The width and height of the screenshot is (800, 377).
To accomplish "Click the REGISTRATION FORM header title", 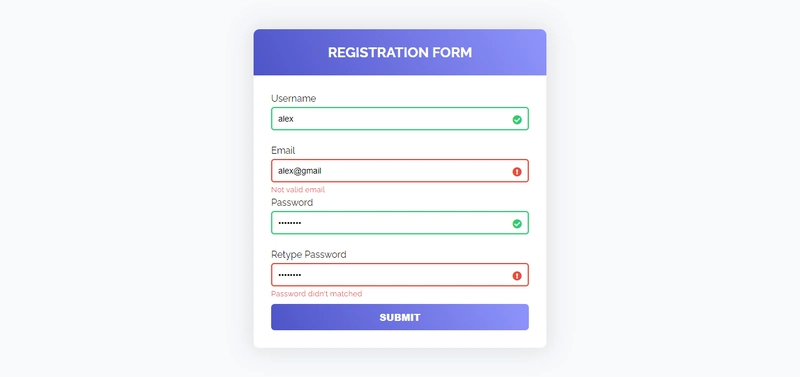I will 399,53.
